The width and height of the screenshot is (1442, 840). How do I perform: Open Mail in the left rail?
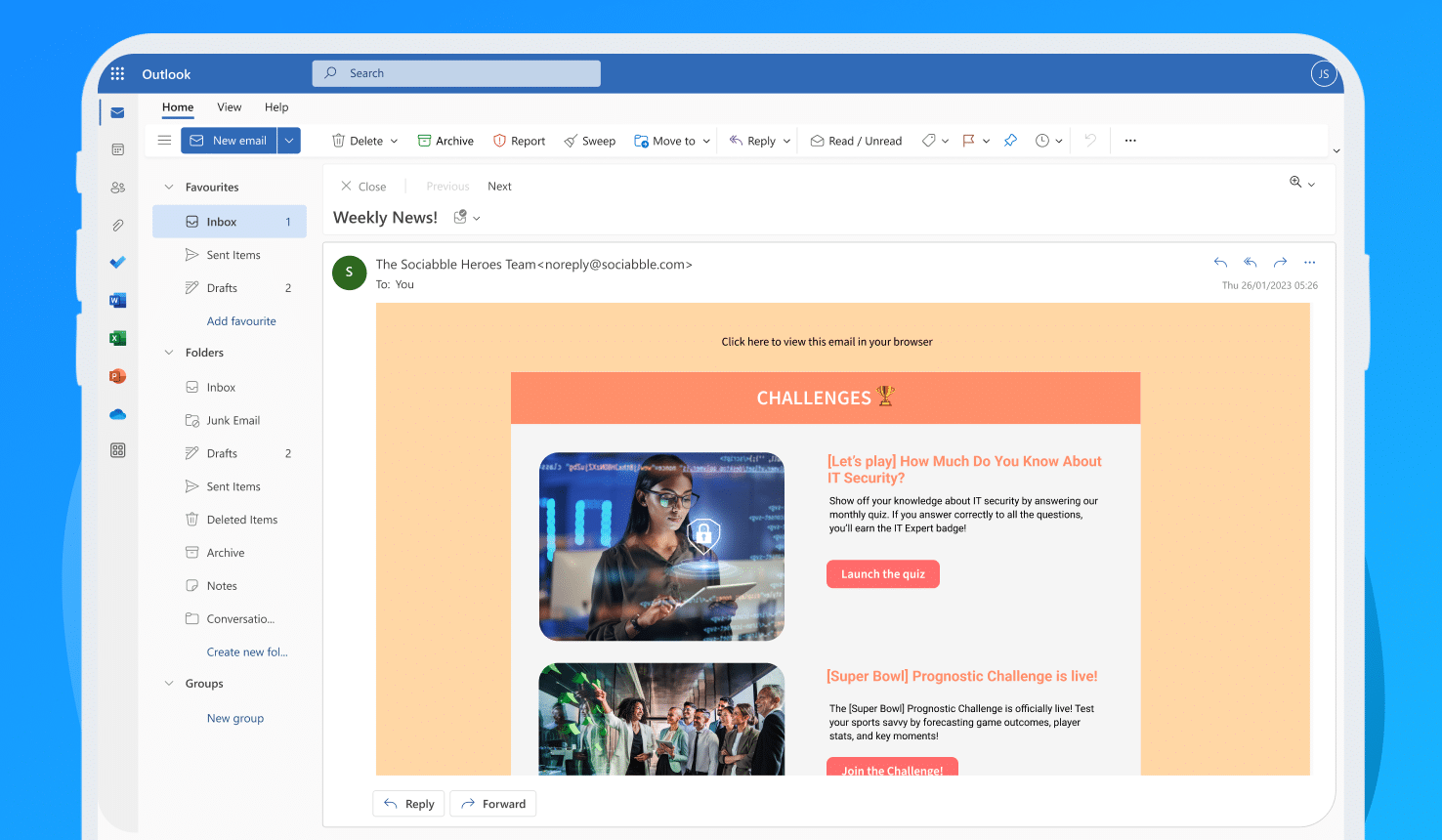(117, 112)
